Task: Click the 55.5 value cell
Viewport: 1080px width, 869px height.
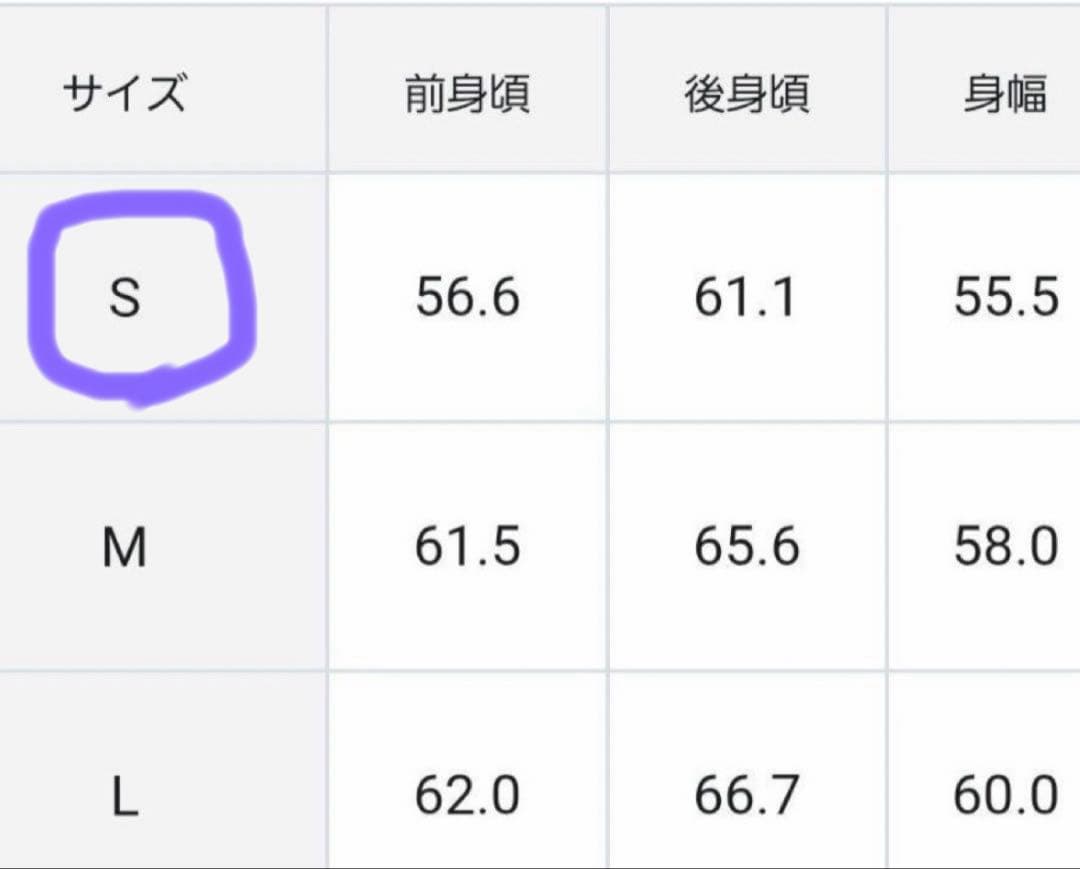Action: [1005, 298]
